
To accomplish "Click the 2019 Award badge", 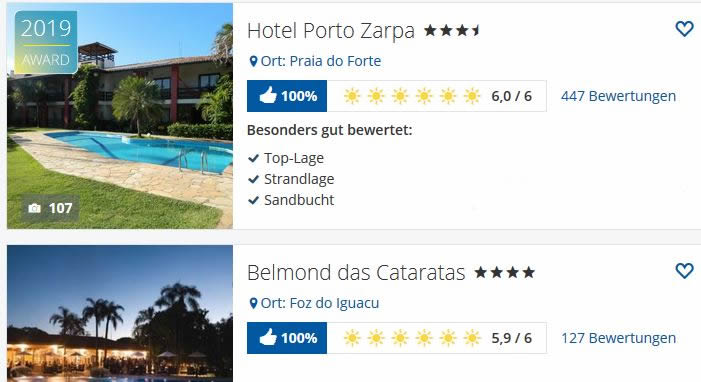I will pos(46,42).
